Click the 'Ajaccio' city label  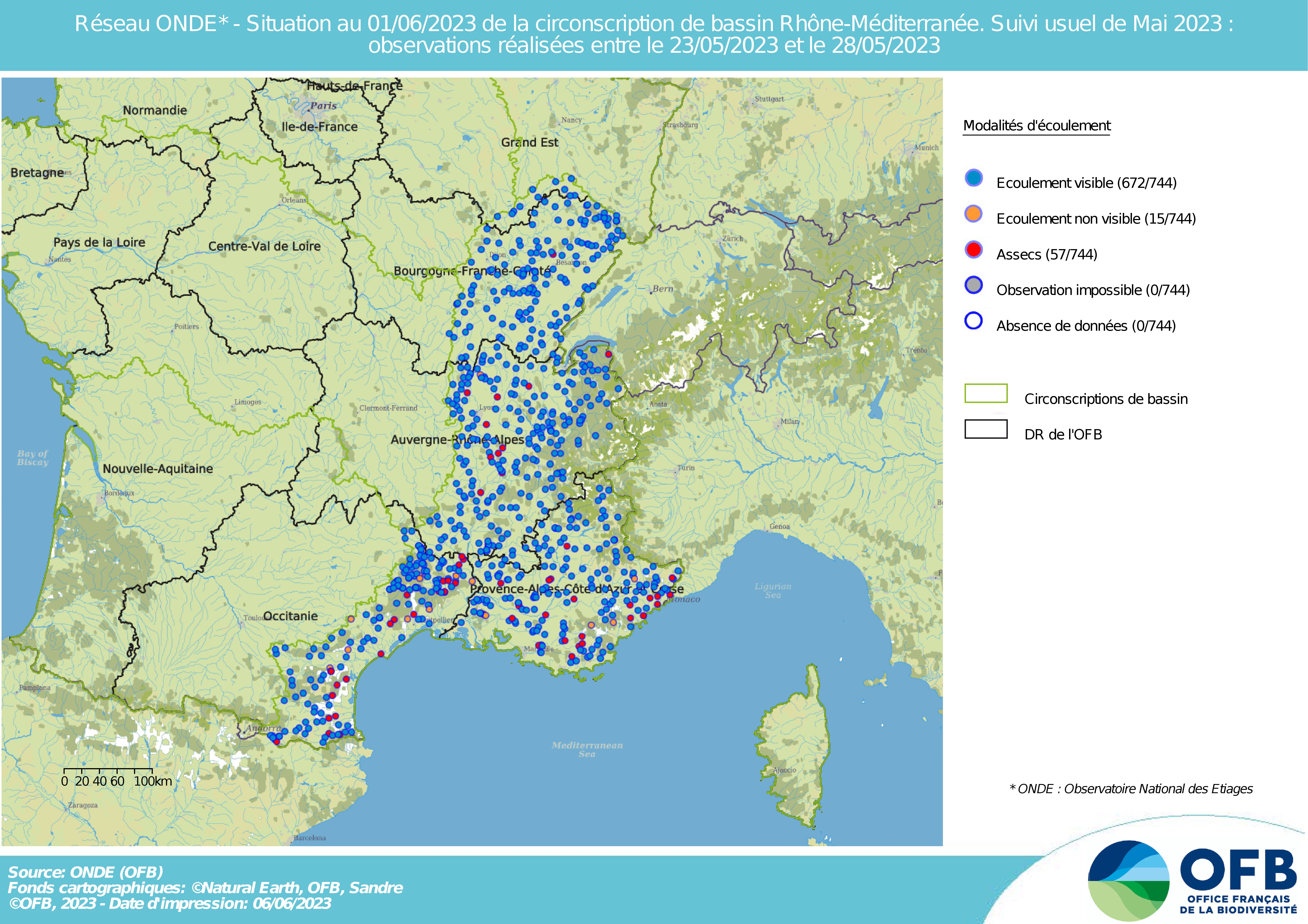tap(785, 770)
